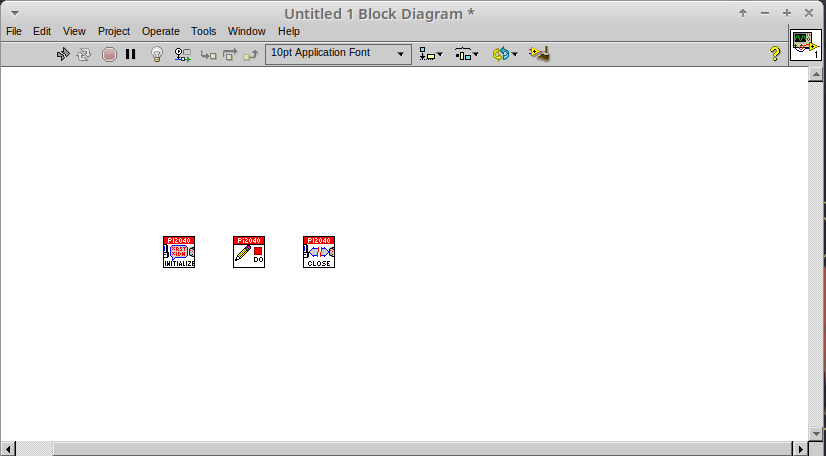Select the PI2040 Close VI node
Viewport: 826px width, 456px height.
[319, 252]
